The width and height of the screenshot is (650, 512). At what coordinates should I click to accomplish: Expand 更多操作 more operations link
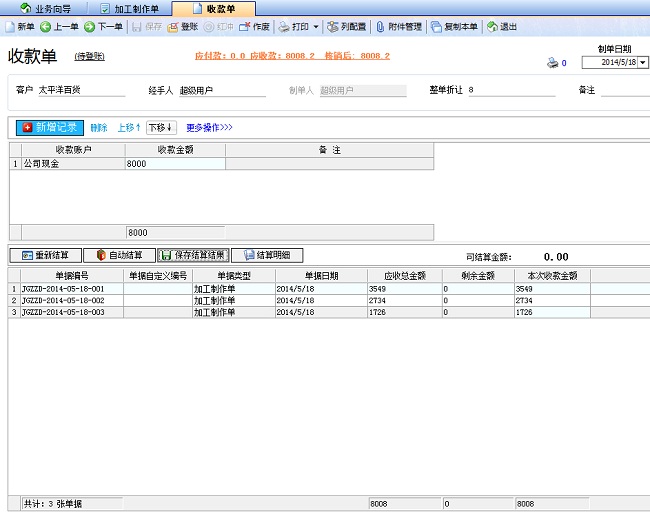[x=209, y=128]
